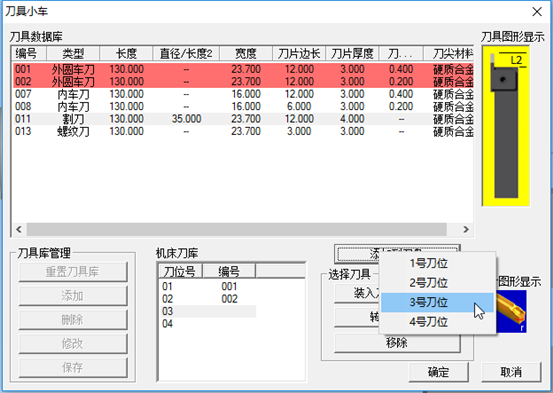Image resolution: width=553 pixels, height=393 pixels.
Task: Pick 3号刀位 menu entry
Action: 437,302
